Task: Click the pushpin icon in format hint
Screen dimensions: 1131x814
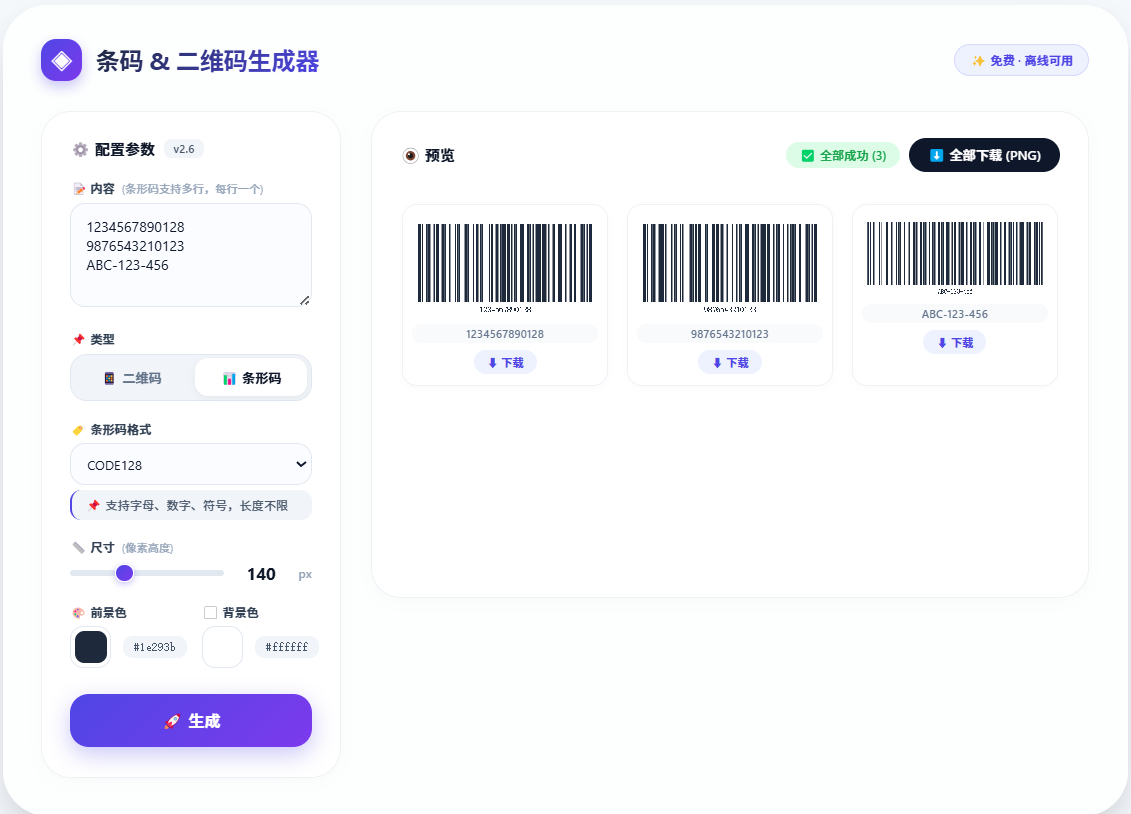Action: 94,505
